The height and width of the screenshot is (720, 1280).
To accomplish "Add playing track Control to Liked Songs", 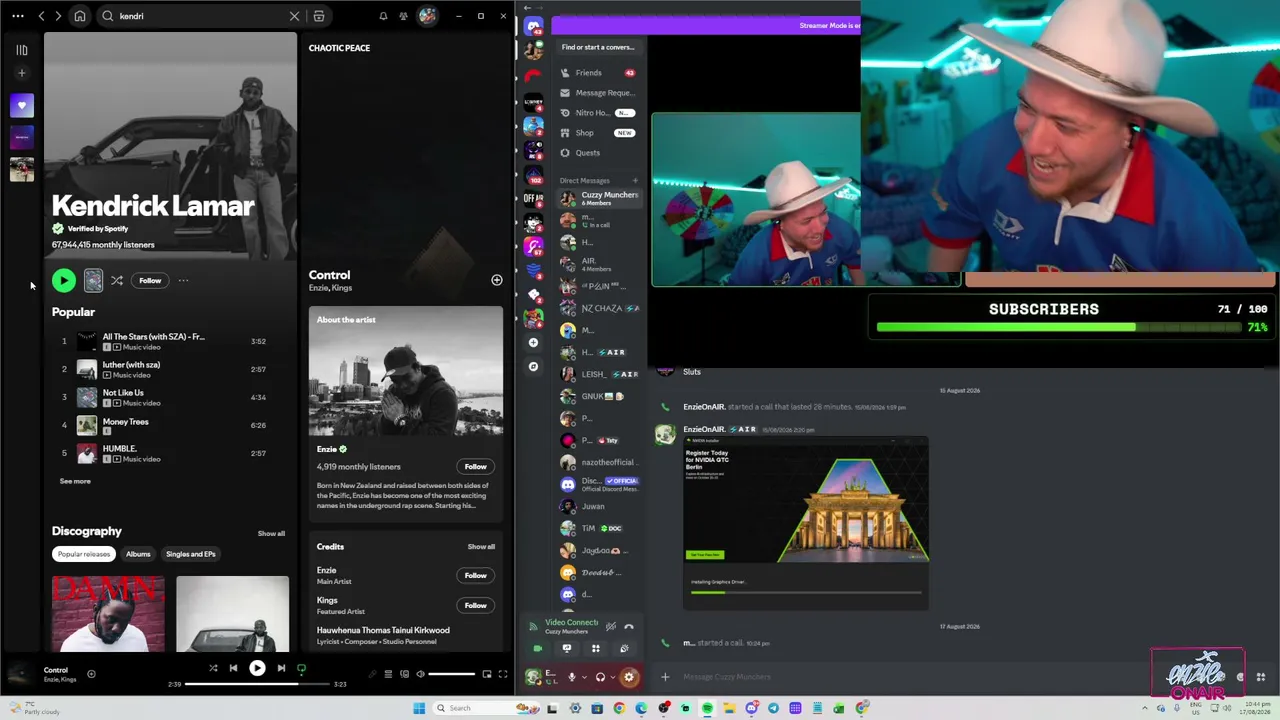I will click(x=91, y=674).
